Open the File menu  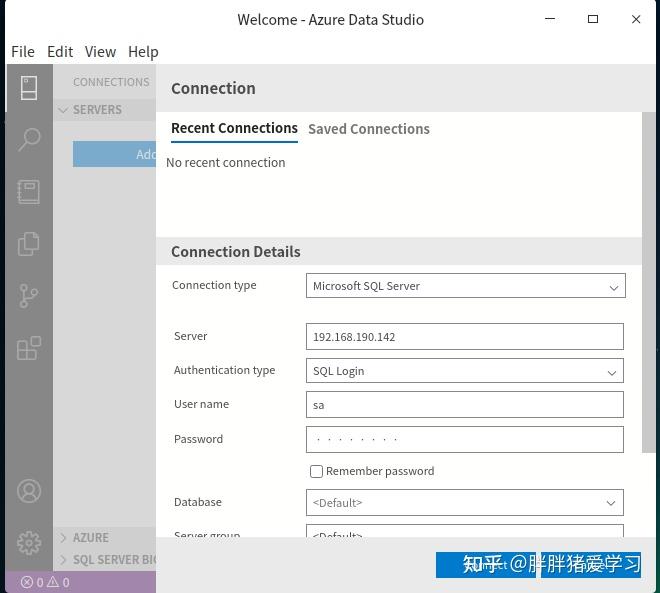23,52
